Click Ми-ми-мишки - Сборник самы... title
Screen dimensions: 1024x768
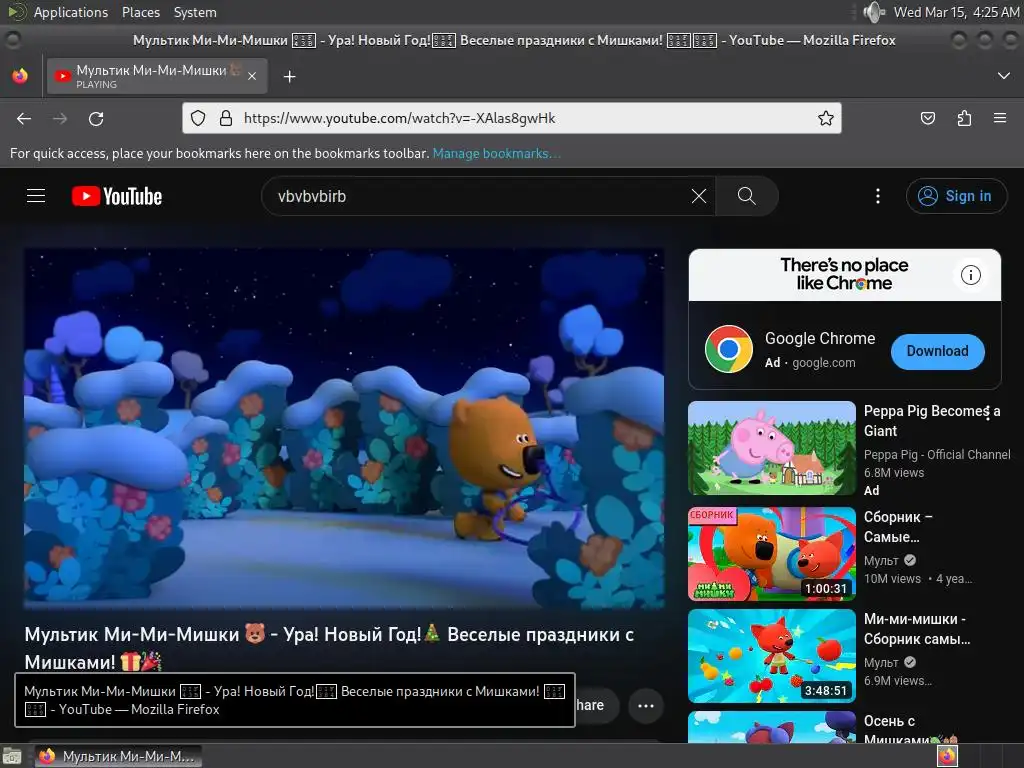pos(917,628)
